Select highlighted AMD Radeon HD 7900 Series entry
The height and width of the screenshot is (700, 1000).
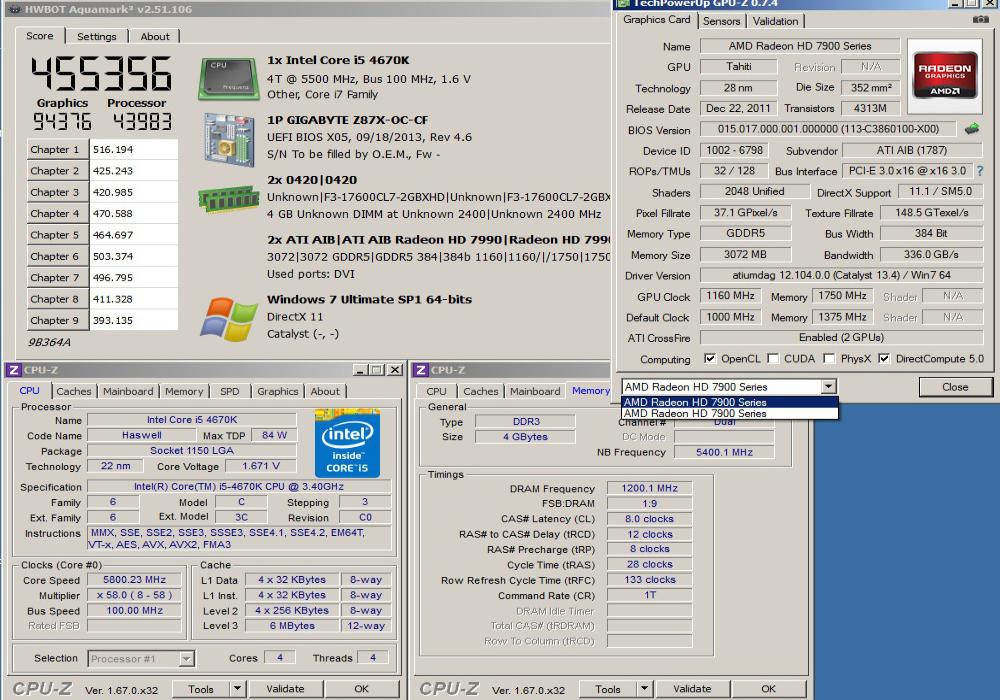pos(729,402)
